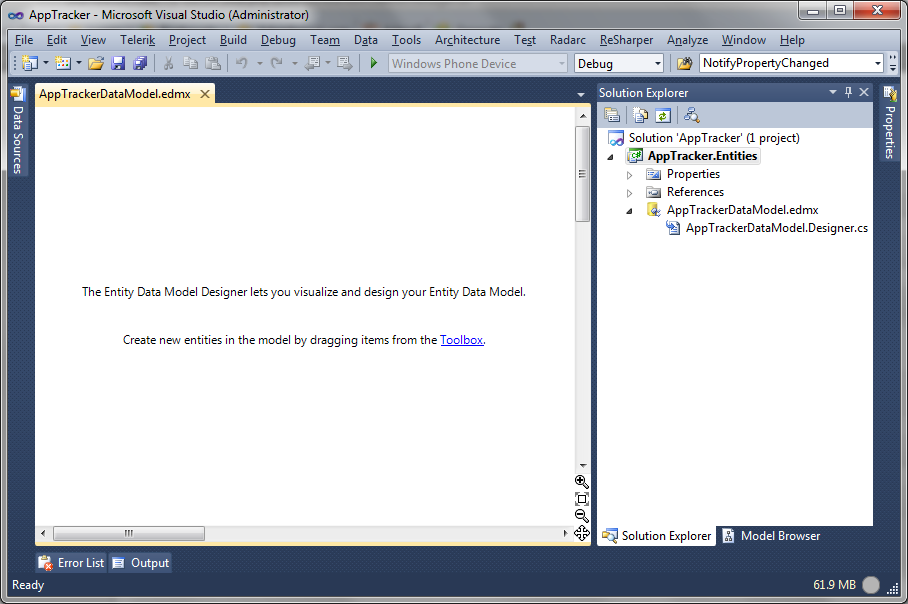Screen dimensions: 908x604
Task: Select the AppTrackerDataModel.edmx document tab
Action: click(115, 94)
